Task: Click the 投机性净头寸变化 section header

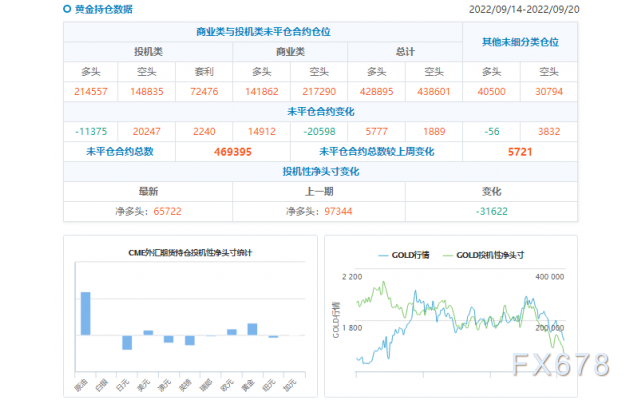Action: pyautogui.click(x=320, y=172)
